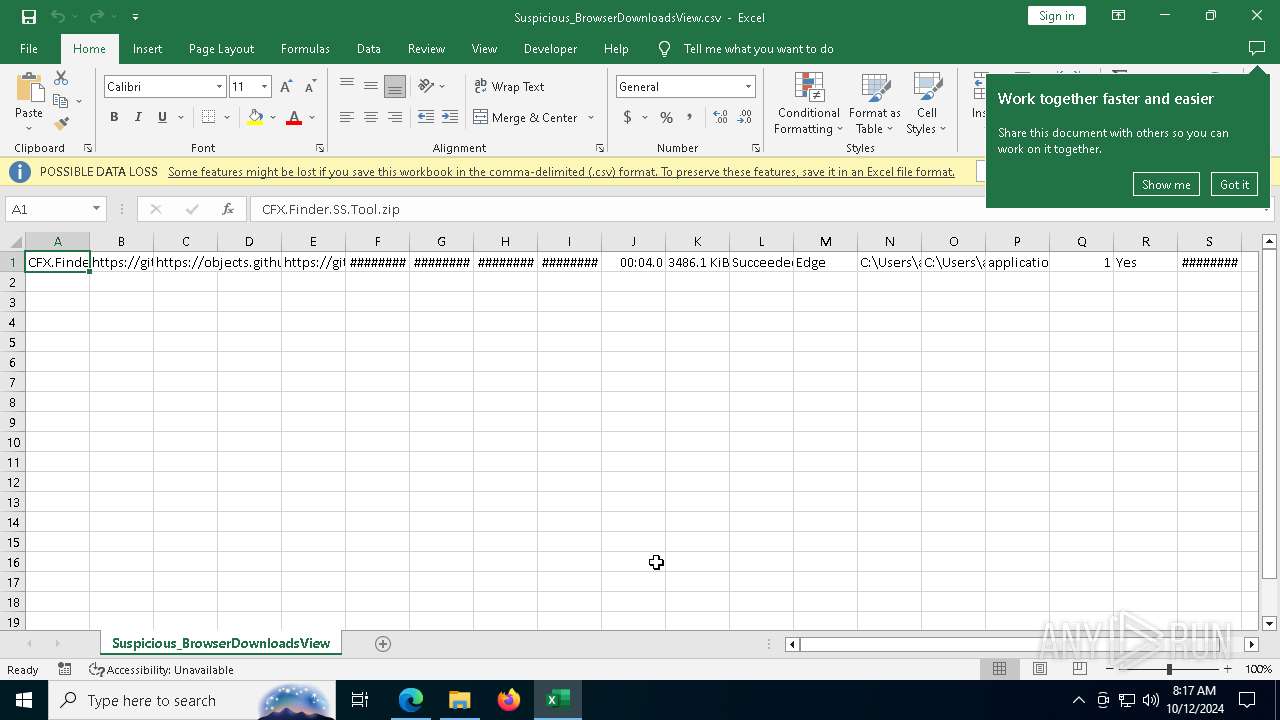This screenshot has width=1280, height=720.
Task: Align cell text to the right
Action: 395,117
